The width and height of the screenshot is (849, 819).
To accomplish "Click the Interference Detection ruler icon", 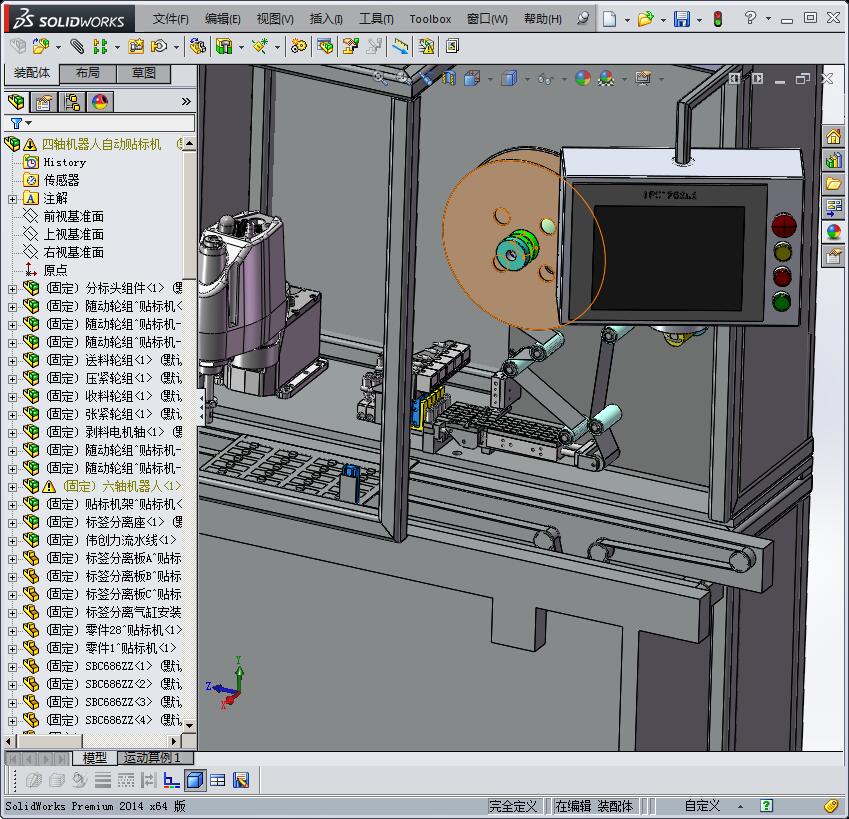I will (x=400, y=47).
